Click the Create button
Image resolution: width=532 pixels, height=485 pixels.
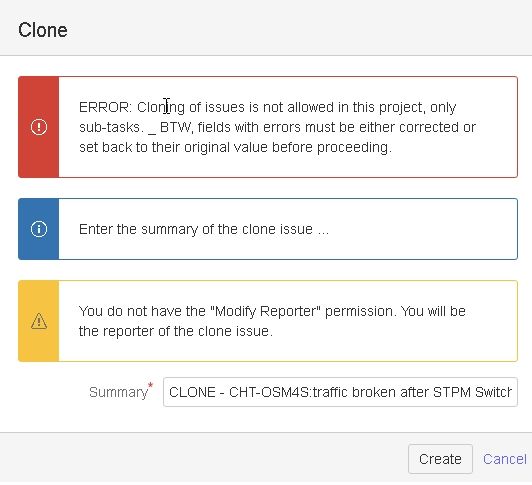[x=440, y=459]
